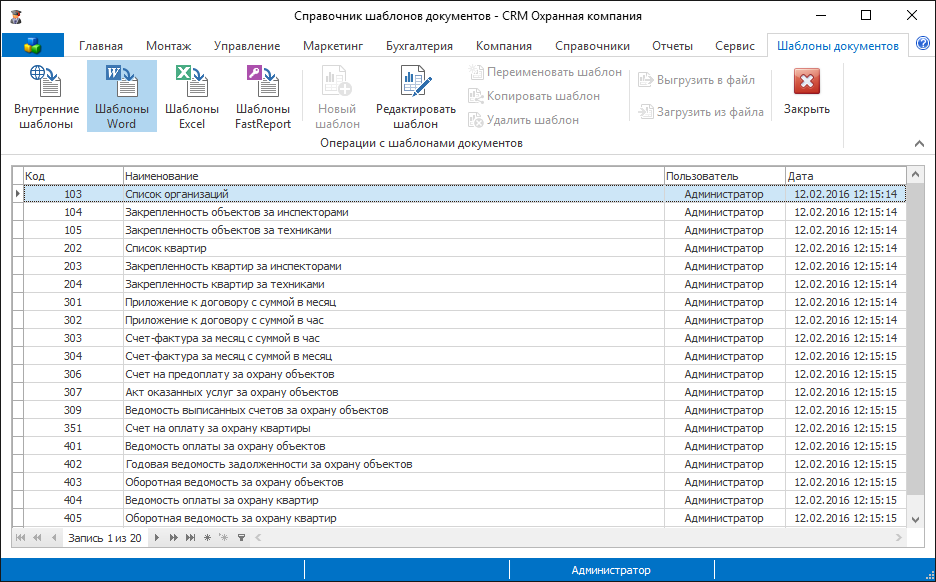The height and width of the screenshot is (582, 936).
Task: Sort by the Наименование column header
Action: coord(394,176)
